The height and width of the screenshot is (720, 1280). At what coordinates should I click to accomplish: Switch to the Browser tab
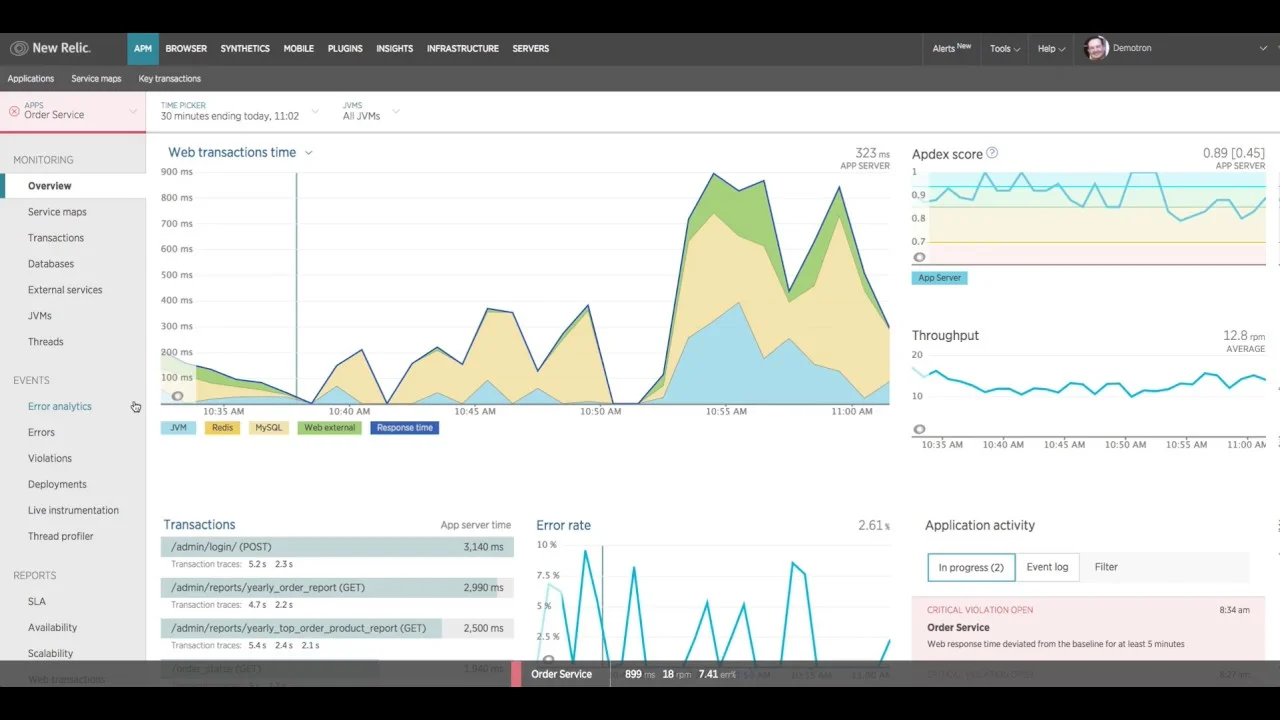coord(186,48)
